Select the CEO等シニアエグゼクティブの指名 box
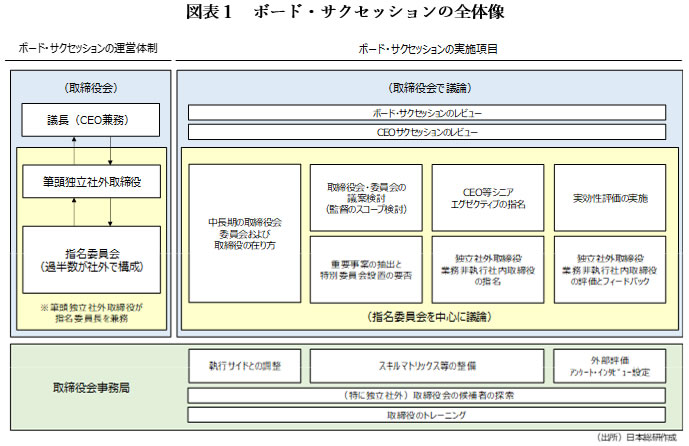This screenshot has width=689, height=446. 487,197
